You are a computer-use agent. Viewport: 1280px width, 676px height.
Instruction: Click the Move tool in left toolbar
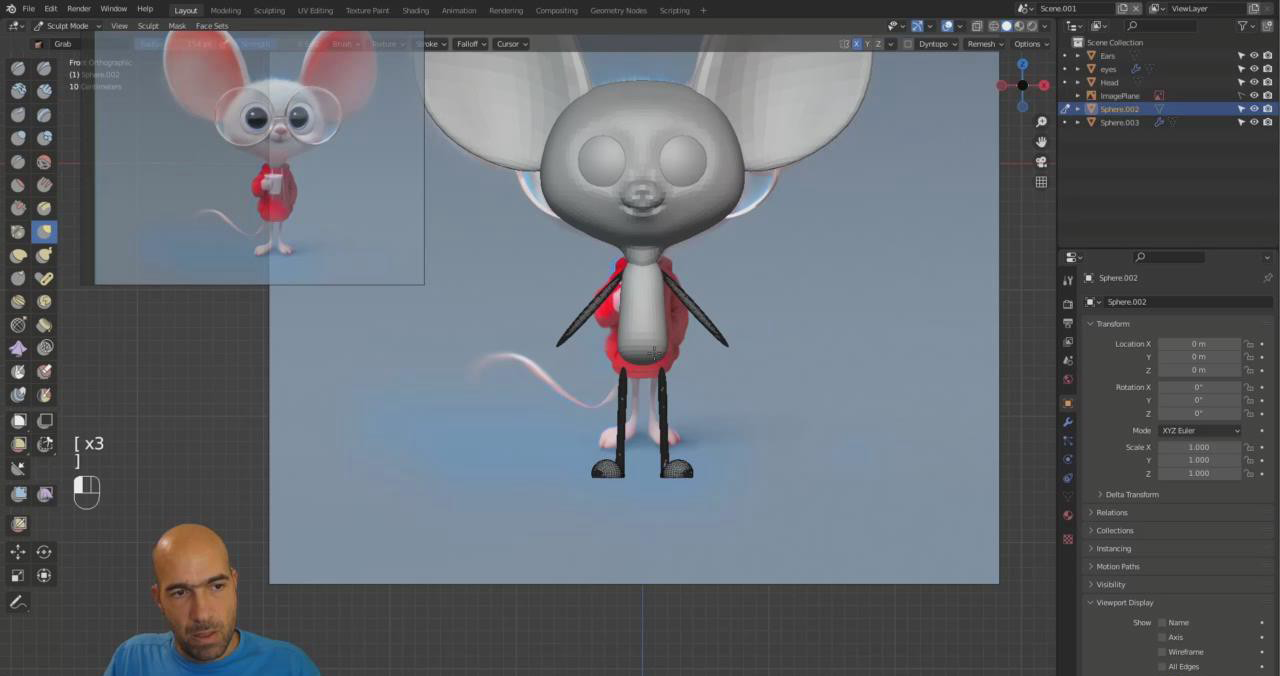pyautogui.click(x=18, y=552)
